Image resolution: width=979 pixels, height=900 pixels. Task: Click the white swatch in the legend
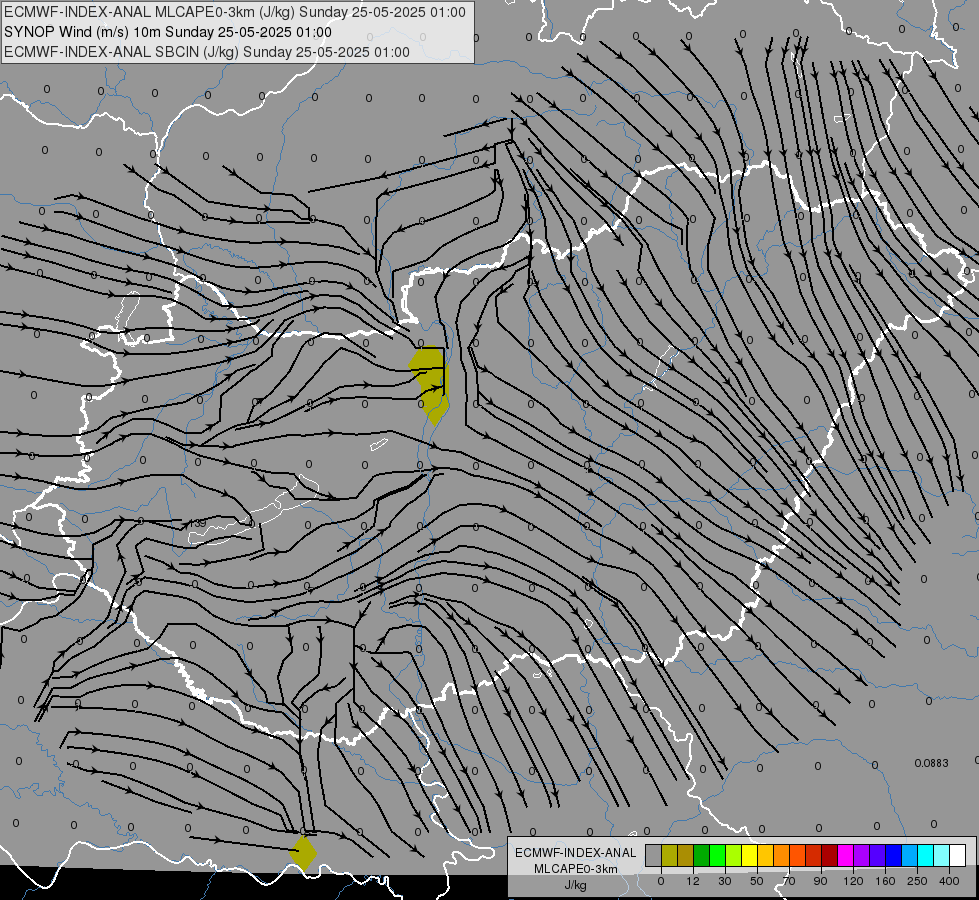click(x=957, y=855)
